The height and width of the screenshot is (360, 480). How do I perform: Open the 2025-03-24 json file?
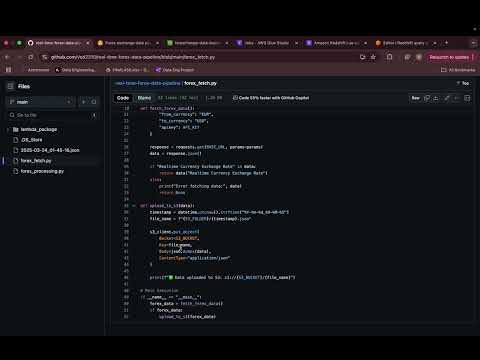pyautogui.click(x=50, y=150)
